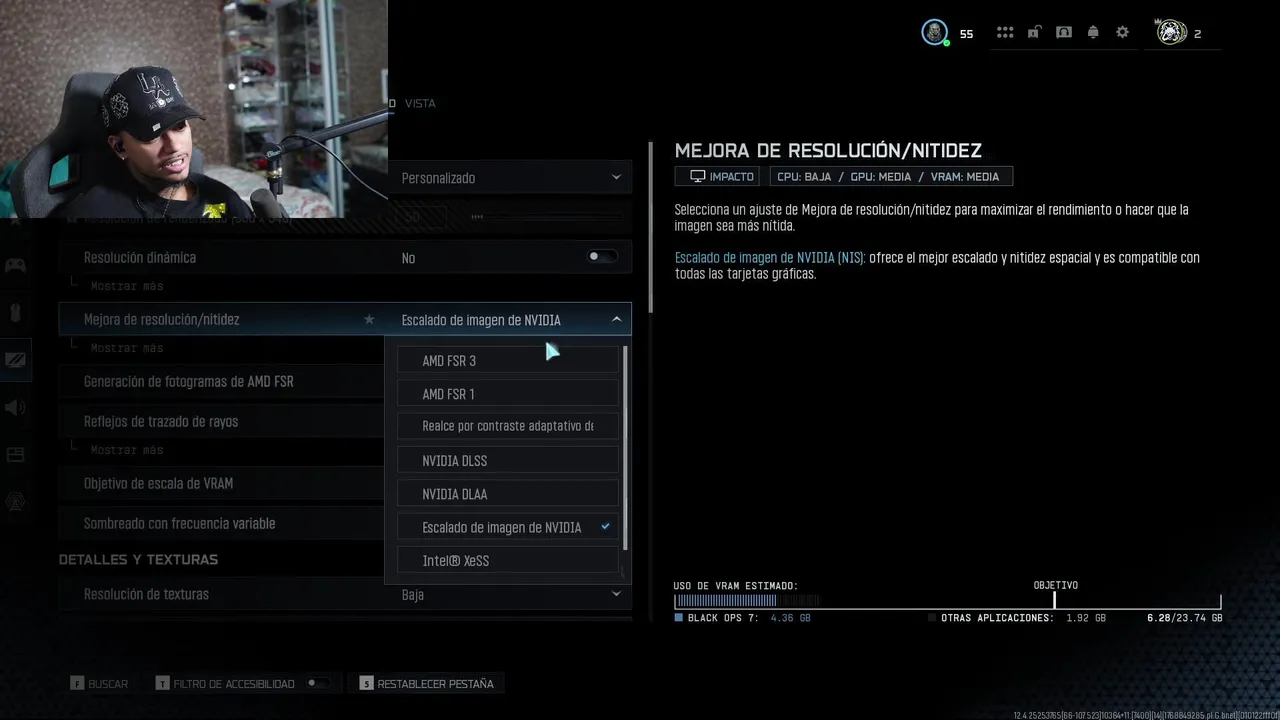The width and height of the screenshot is (1280, 720).
Task: Click the IMPACTO badge label
Action: click(x=732, y=176)
